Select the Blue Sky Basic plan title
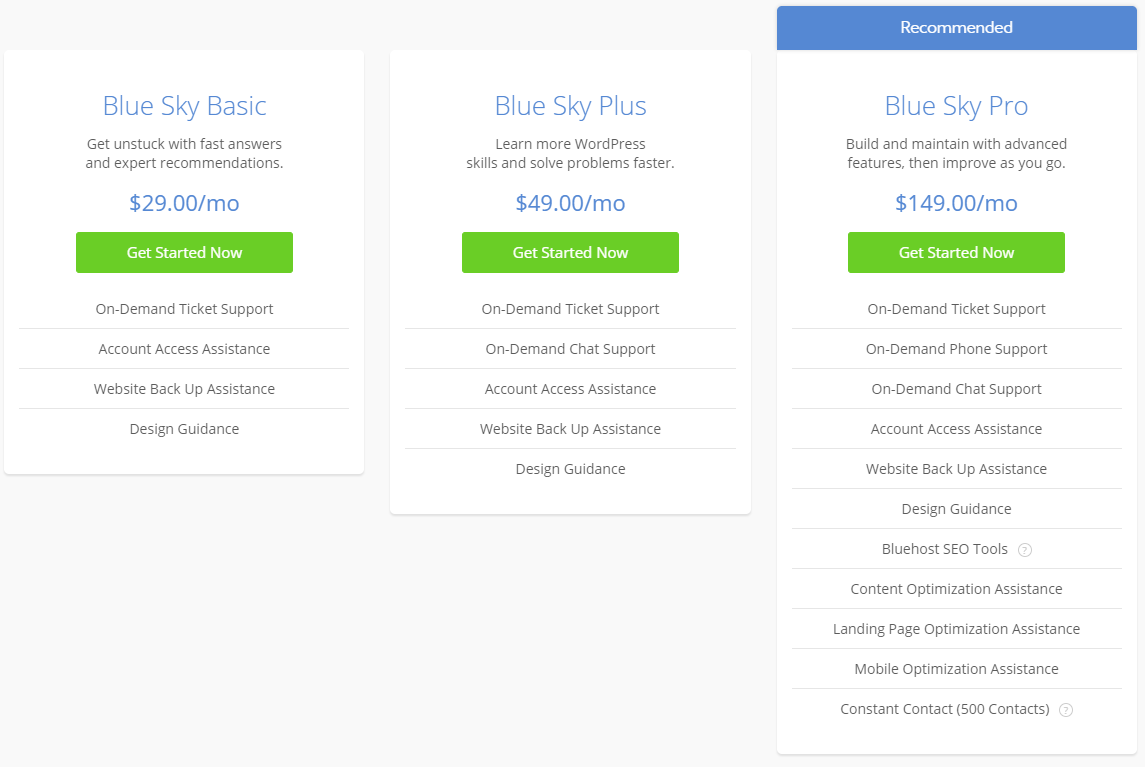The width and height of the screenshot is (1145, 767). [184, 106]
